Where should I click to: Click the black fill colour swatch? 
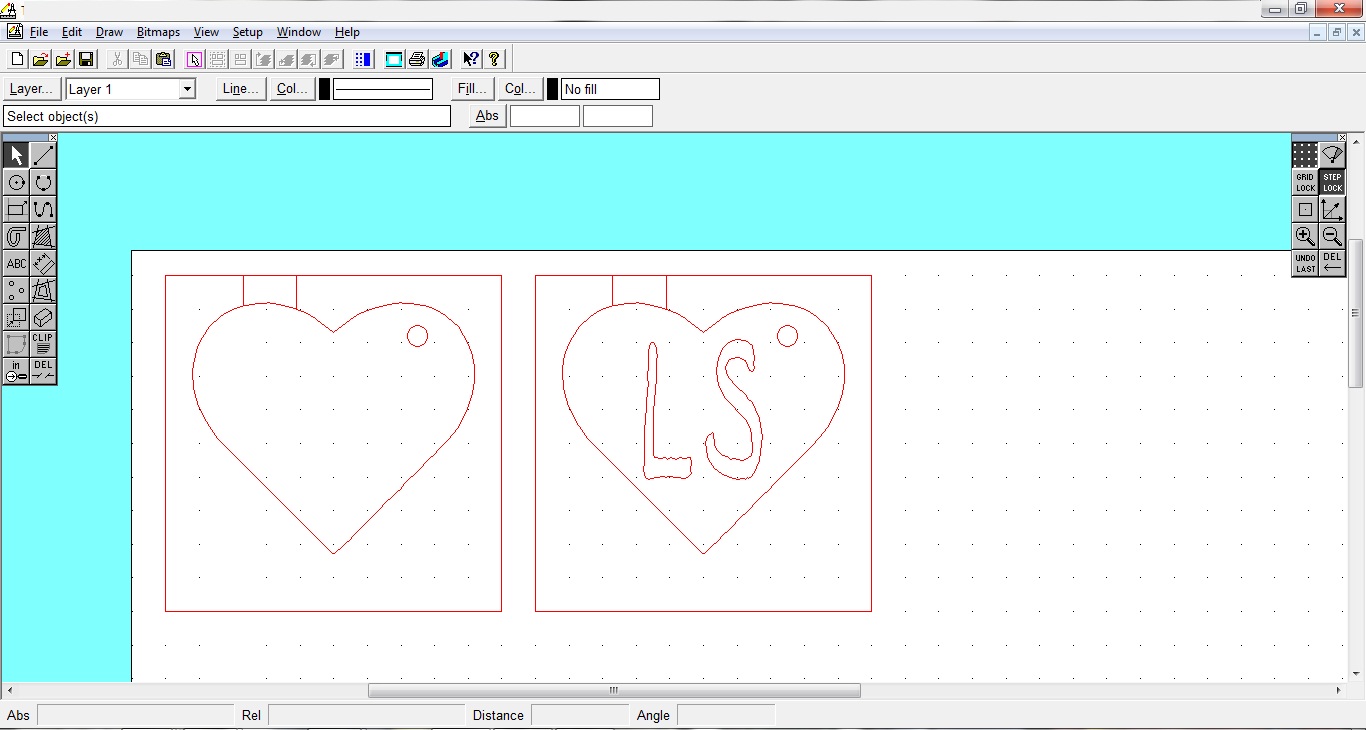(553, 89)
